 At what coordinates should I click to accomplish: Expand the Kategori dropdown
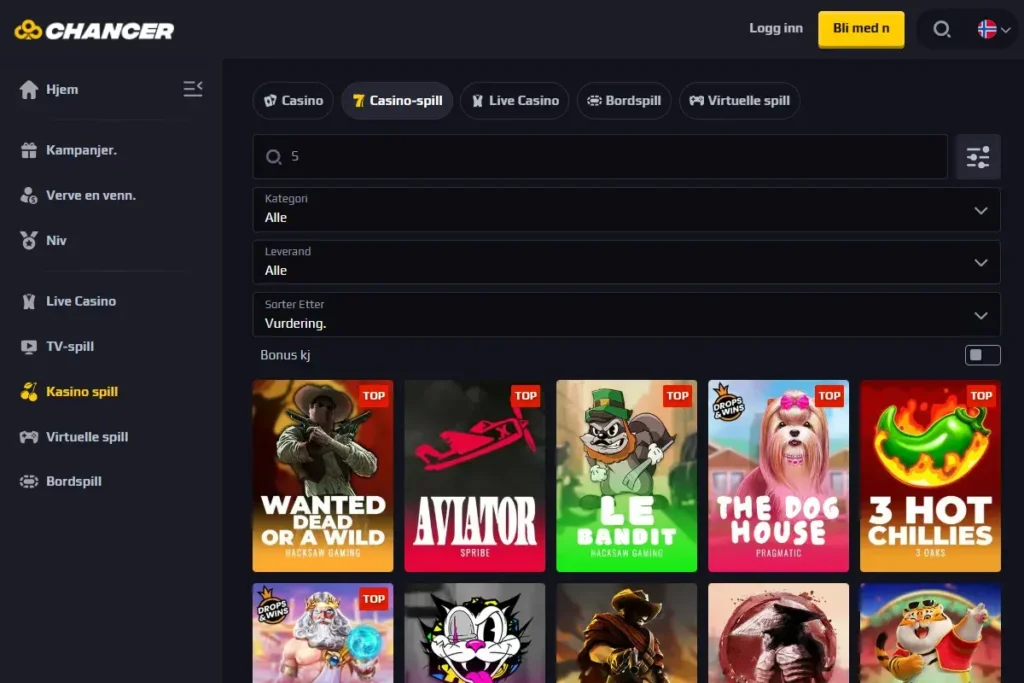click(x=626, y=210)
